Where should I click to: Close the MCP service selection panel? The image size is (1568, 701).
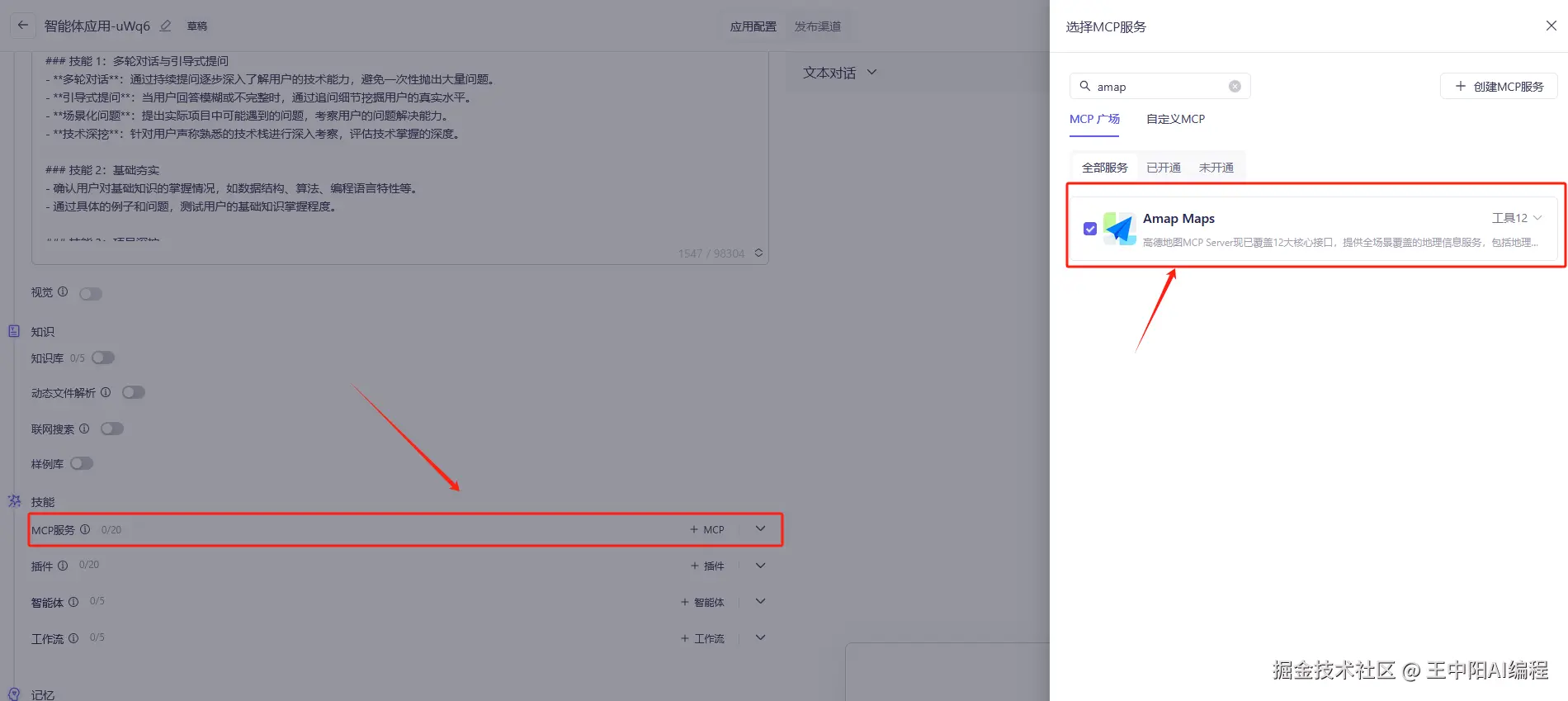pyautogui.click(x=1551, y=26)
